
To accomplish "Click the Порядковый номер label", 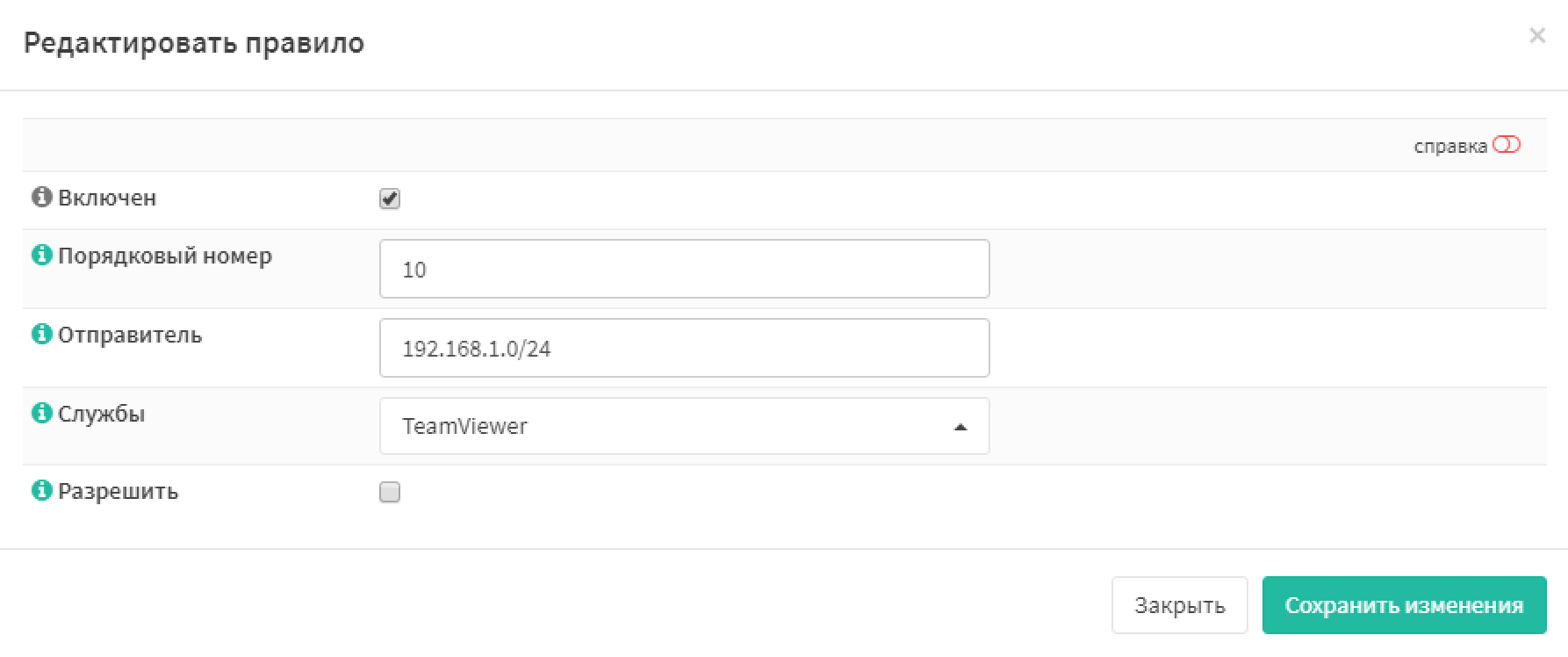I will pos(165,256).
